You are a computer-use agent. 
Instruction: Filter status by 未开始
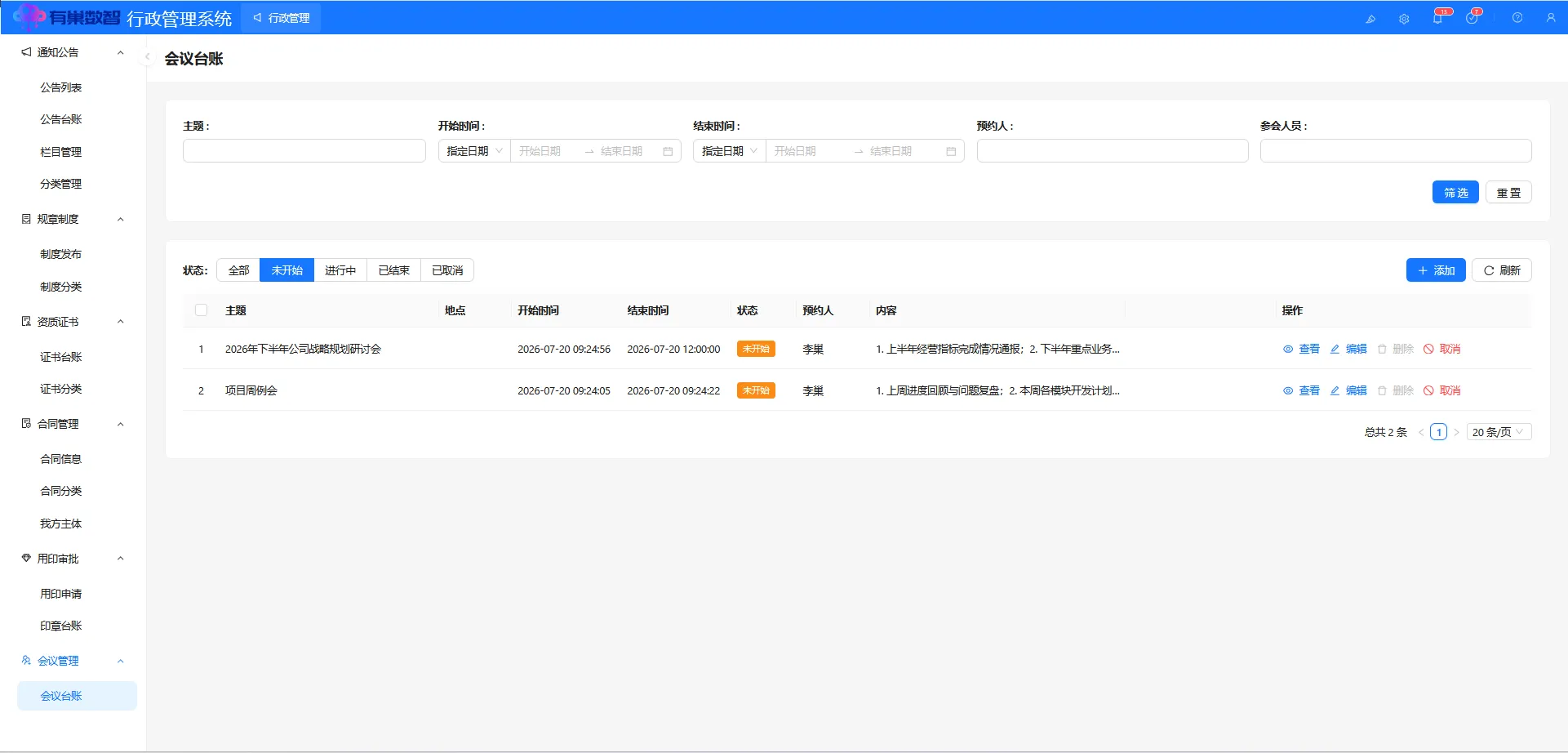coord(287,270)
